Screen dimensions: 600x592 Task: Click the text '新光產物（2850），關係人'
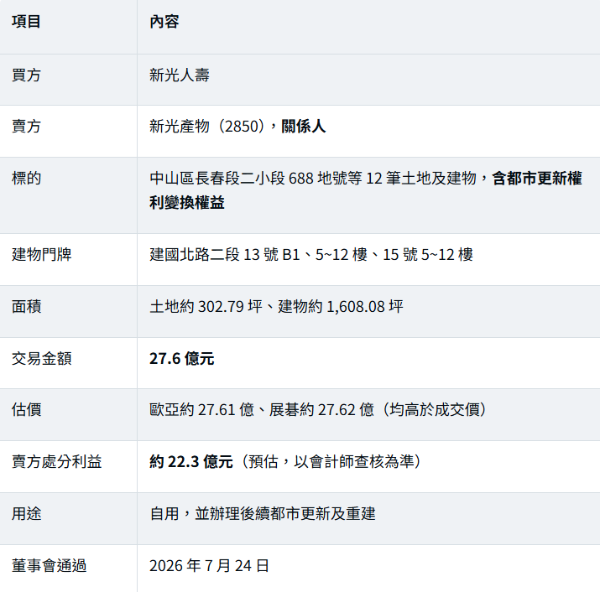[237, 126]
